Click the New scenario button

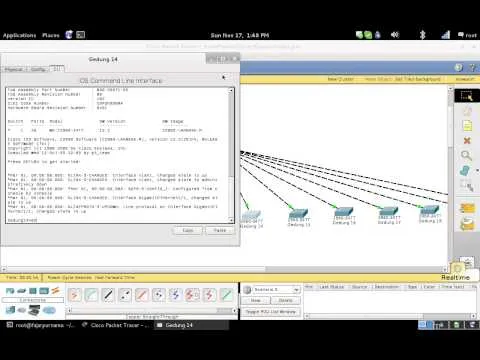pos(256,300)
